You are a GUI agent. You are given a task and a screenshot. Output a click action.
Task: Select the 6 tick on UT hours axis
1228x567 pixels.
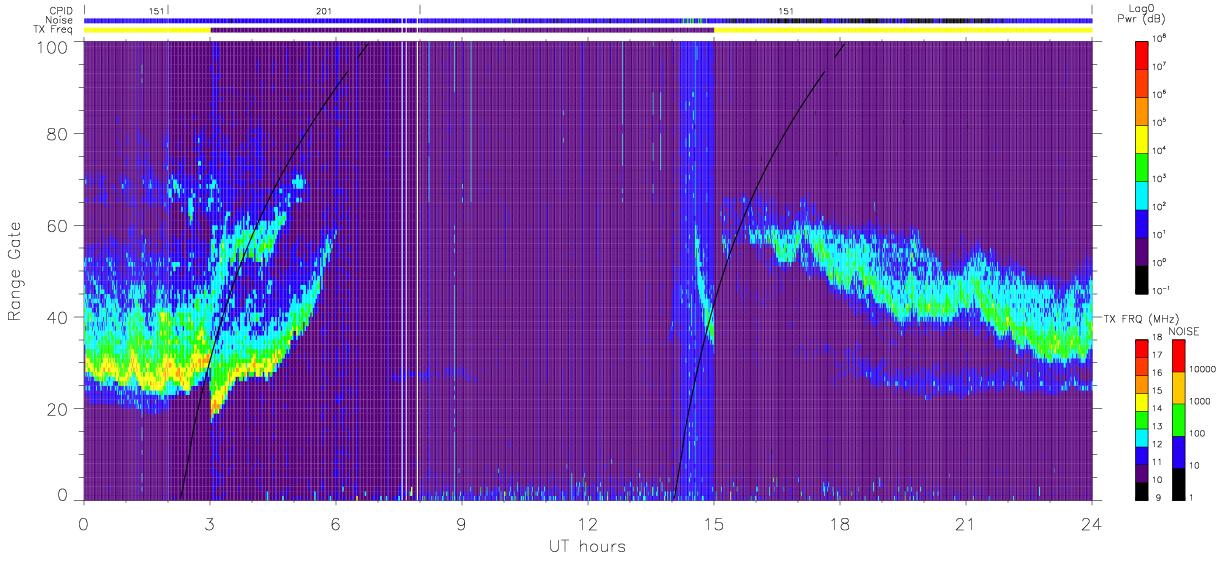335,524
